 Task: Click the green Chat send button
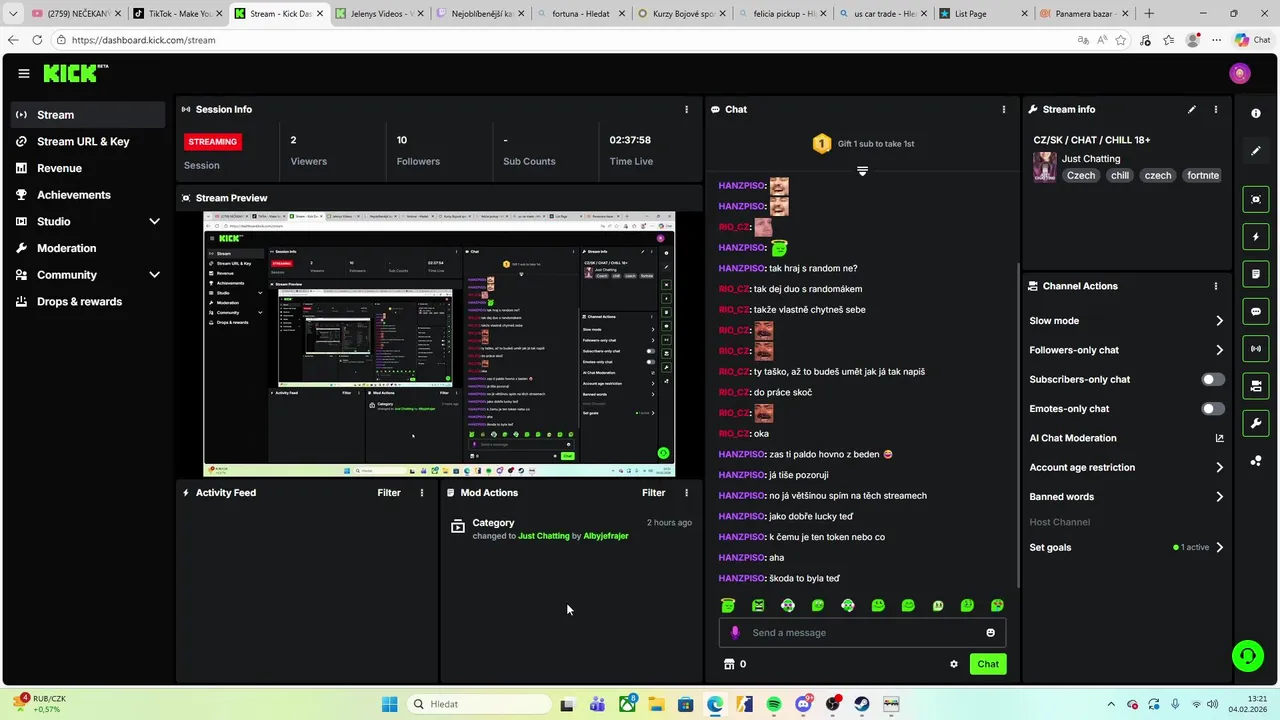pyautogui.click(x=988, y=664)
